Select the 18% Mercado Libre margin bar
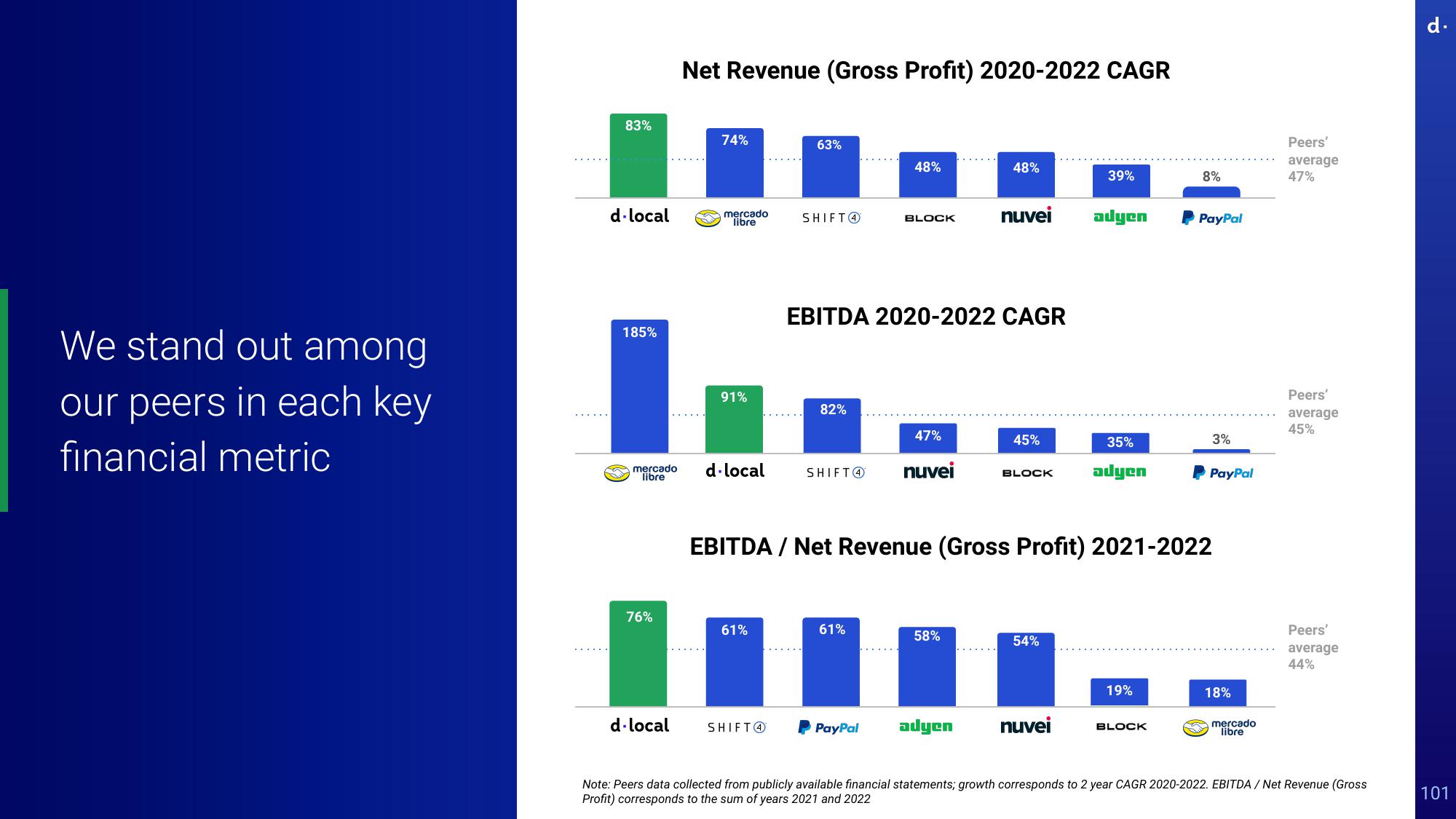1456x819 pixels. (x=1218, y=693)
